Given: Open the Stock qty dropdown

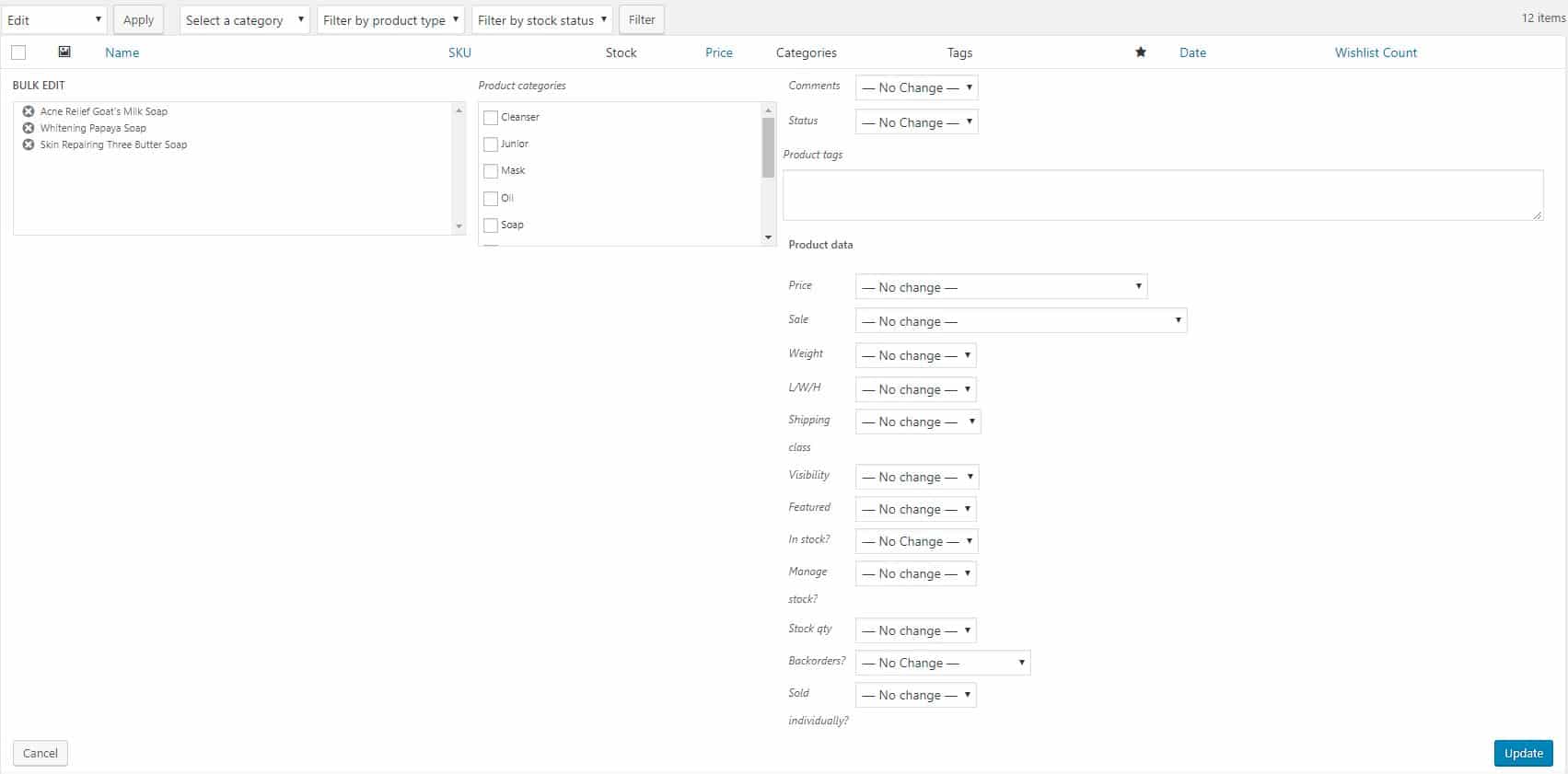Looking at the screenshot, I should pos(915,630).
